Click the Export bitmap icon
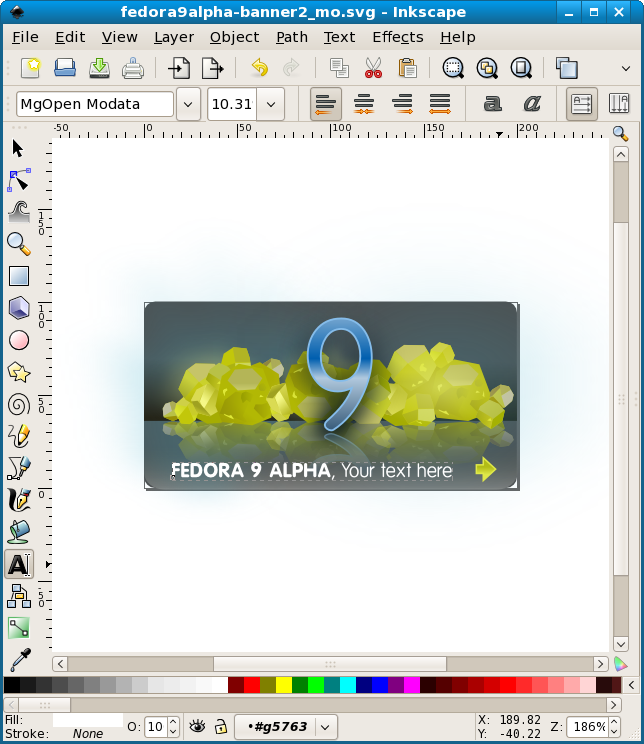 213,68
